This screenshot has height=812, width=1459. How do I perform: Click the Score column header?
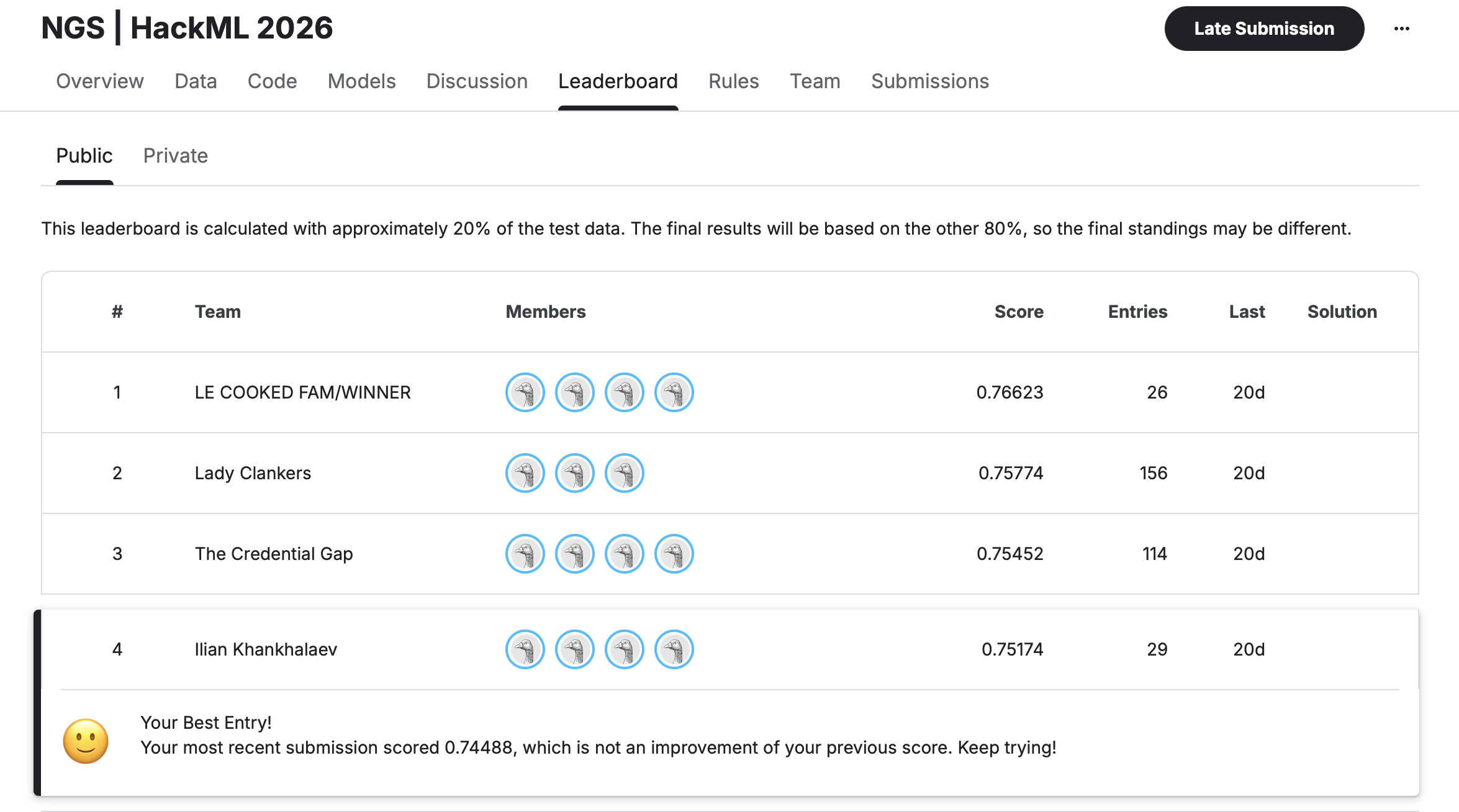click(x=1019, y=312)
